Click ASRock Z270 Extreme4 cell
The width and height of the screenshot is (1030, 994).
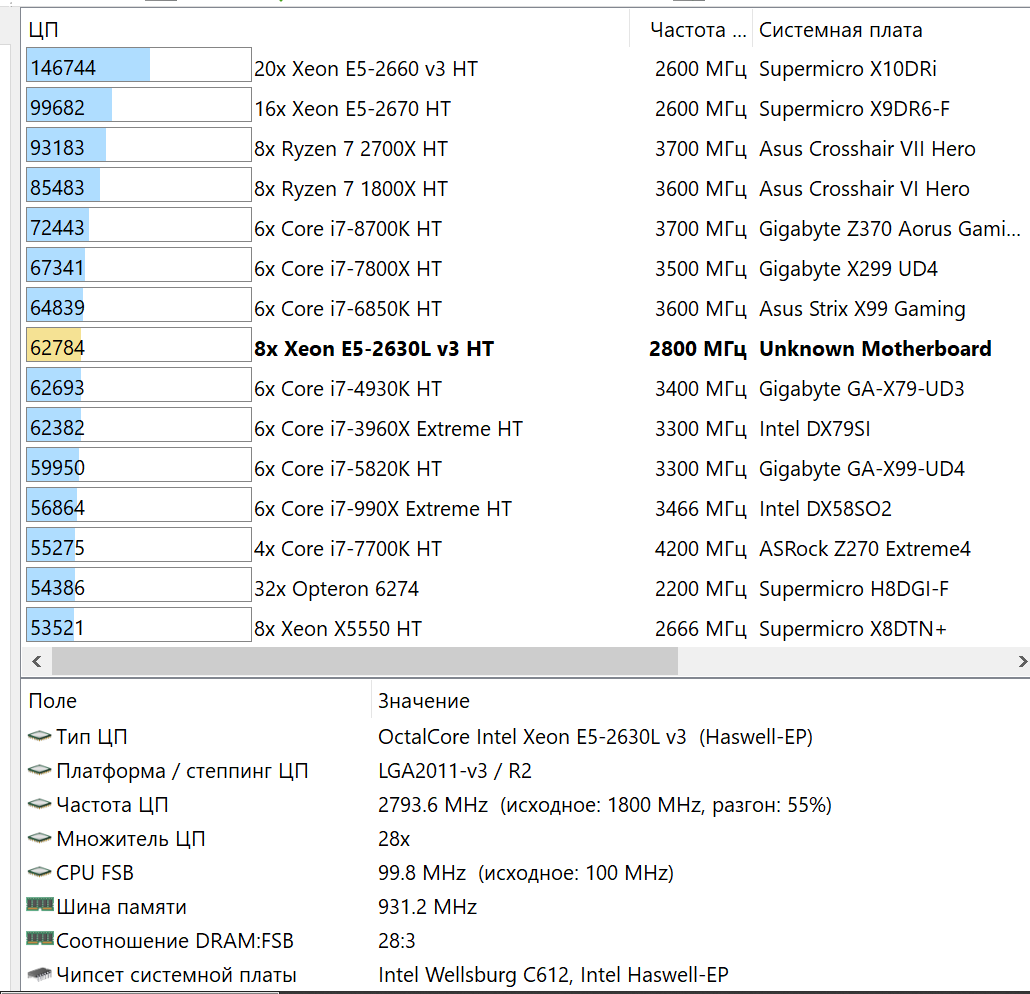pos(864,549)
